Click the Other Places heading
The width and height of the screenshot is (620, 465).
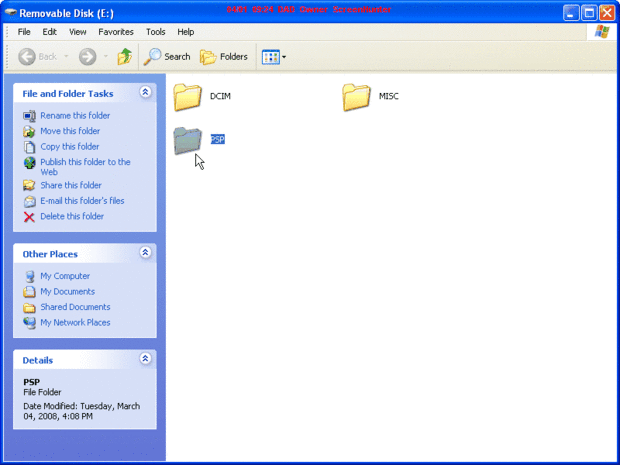point(50,254)
